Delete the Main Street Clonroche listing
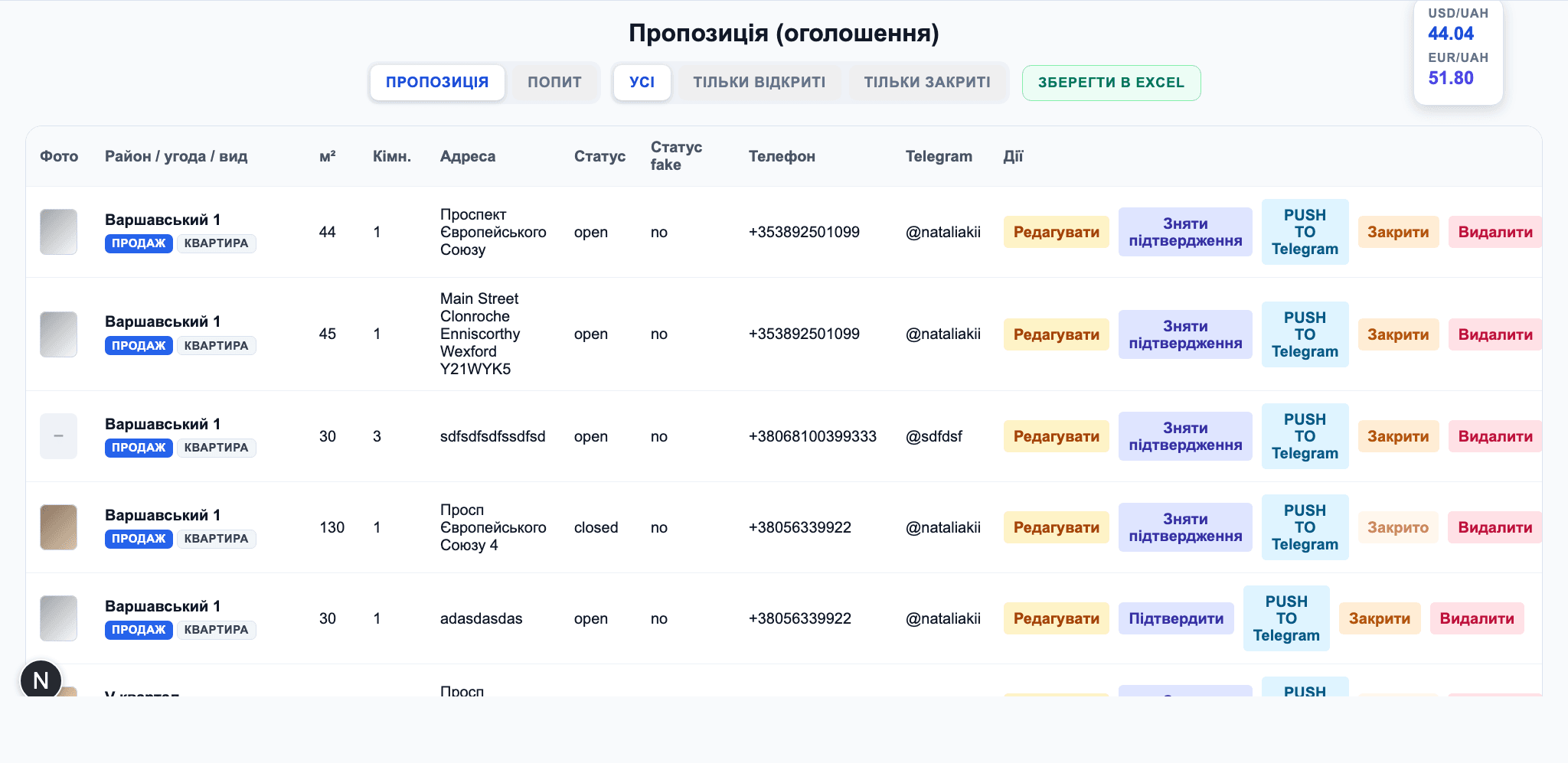The image size is (1568, 763). click(1495, 334)
